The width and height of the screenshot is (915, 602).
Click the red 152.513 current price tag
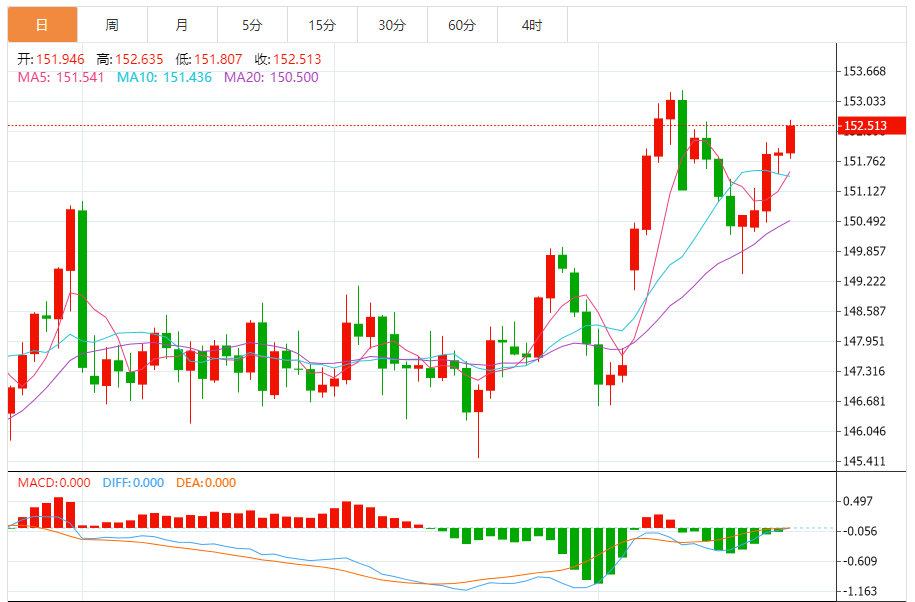(864, 126)
